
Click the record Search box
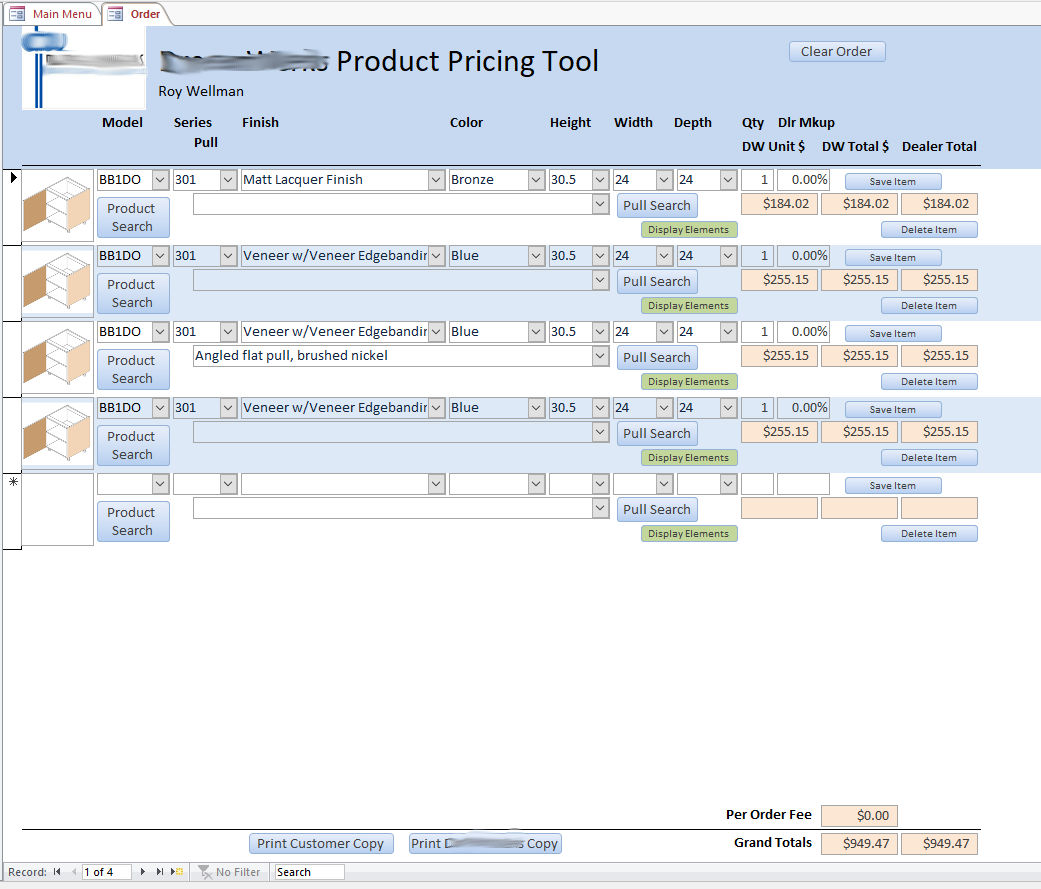pyautogui.click(x=309, y=872)
